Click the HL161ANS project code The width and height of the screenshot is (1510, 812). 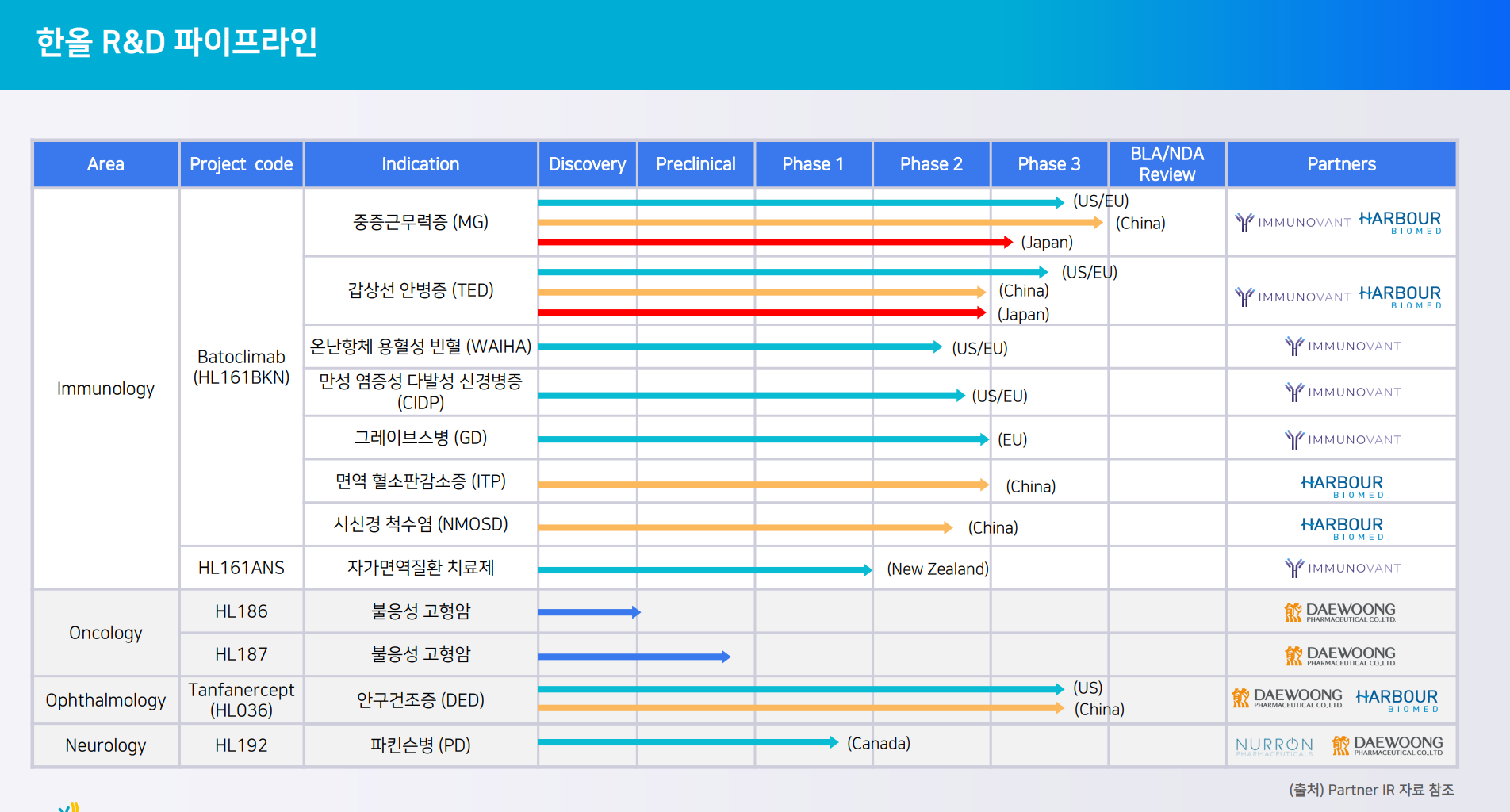(241, 568)
